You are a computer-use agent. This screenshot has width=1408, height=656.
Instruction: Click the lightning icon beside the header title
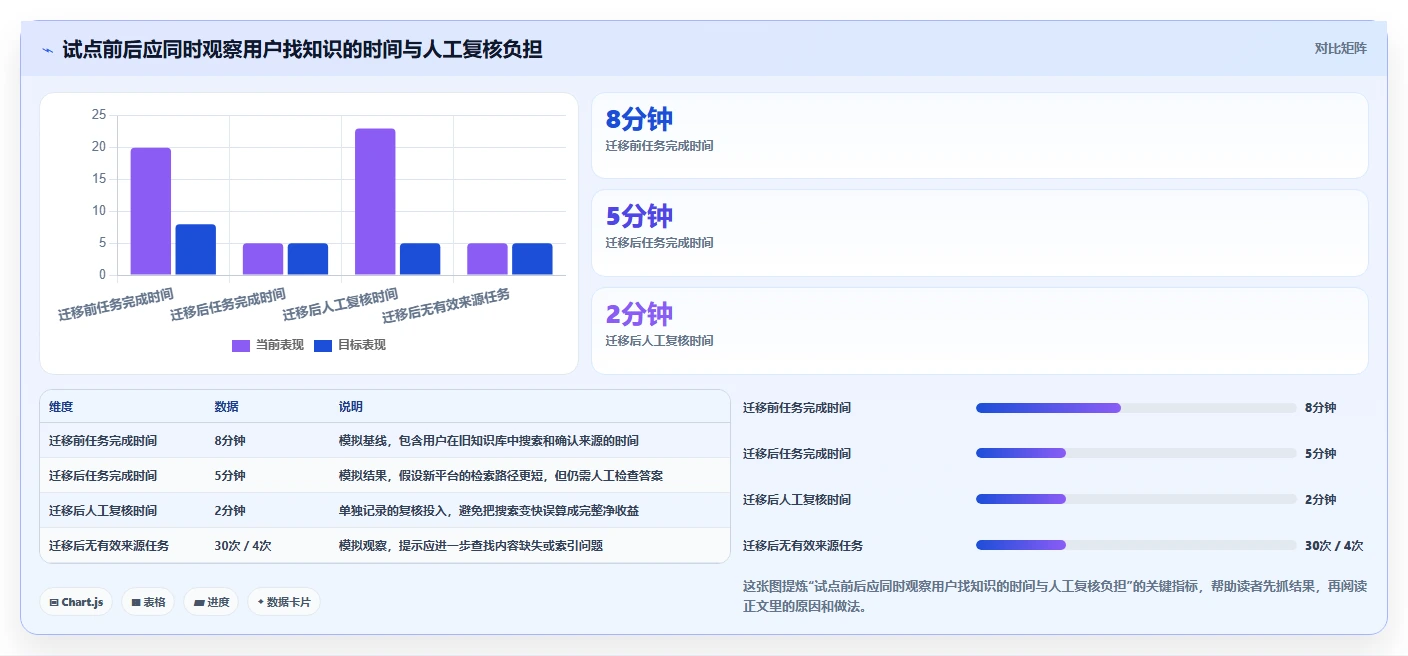48,49
